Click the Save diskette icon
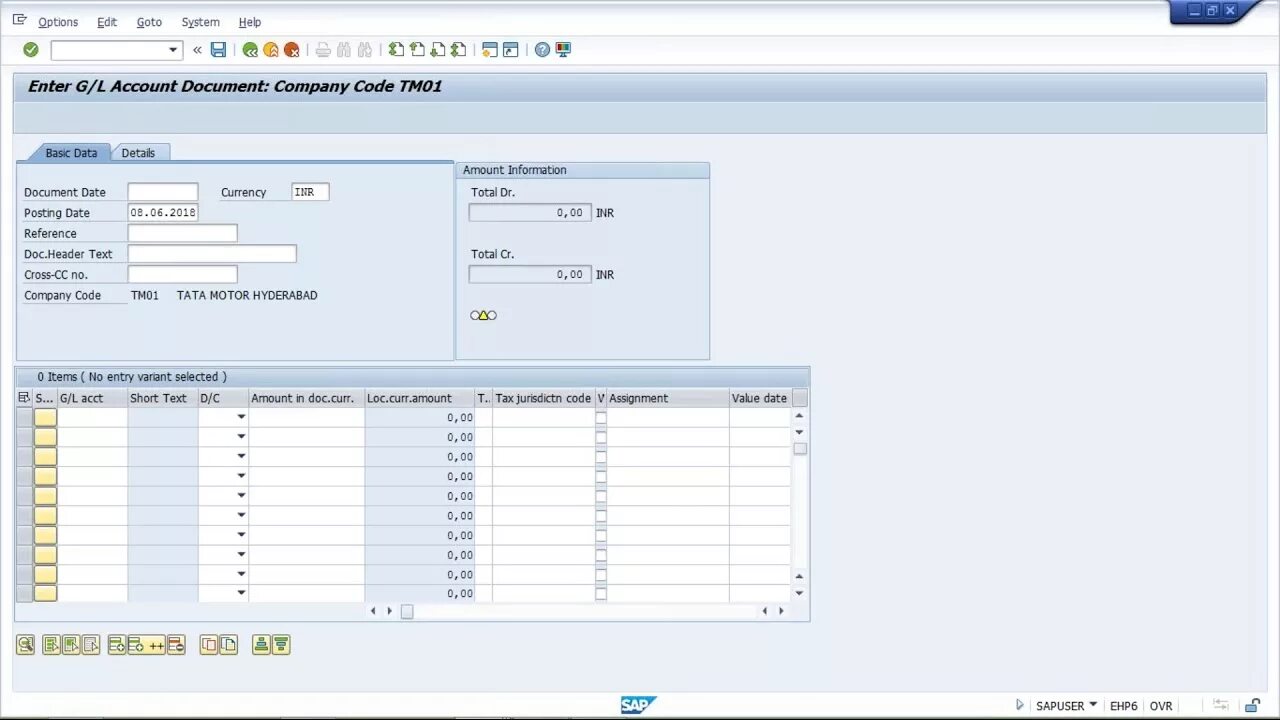 [x=218, y=49]
